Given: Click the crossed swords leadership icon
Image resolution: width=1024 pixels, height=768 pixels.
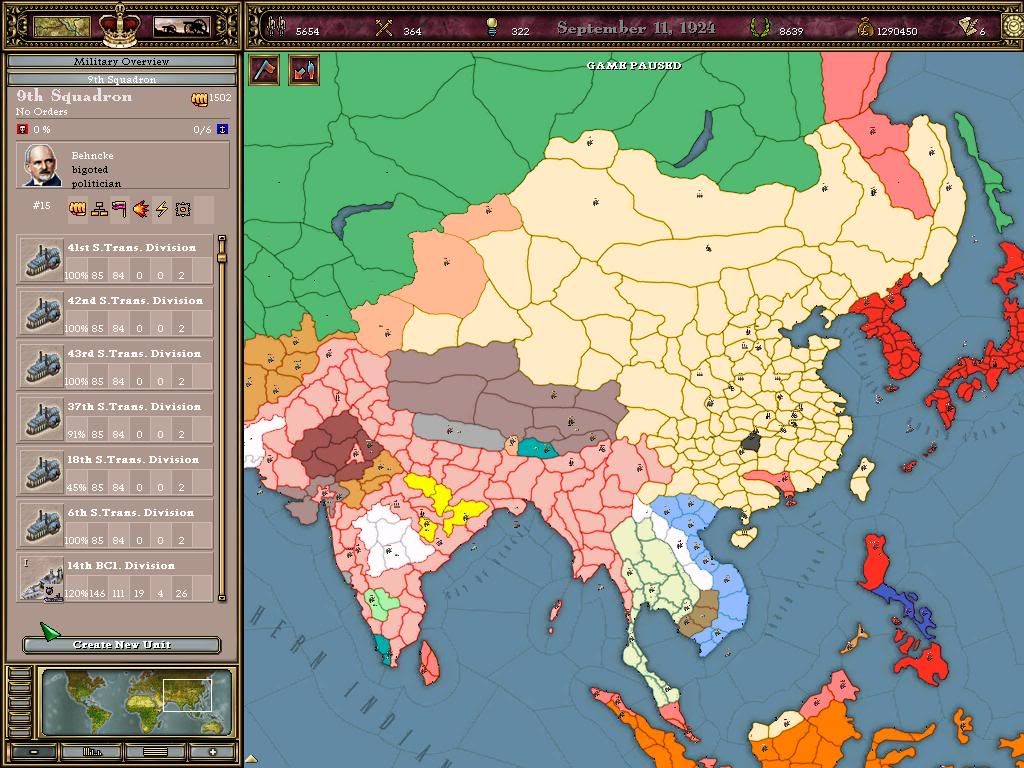Looking at the screenshot, I should pos(384,27).
